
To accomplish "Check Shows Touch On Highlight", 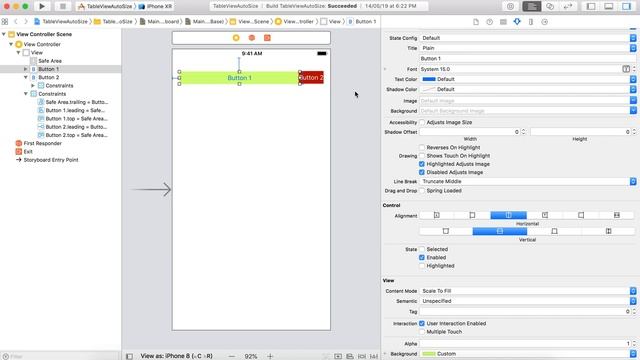I will point(422,156).
